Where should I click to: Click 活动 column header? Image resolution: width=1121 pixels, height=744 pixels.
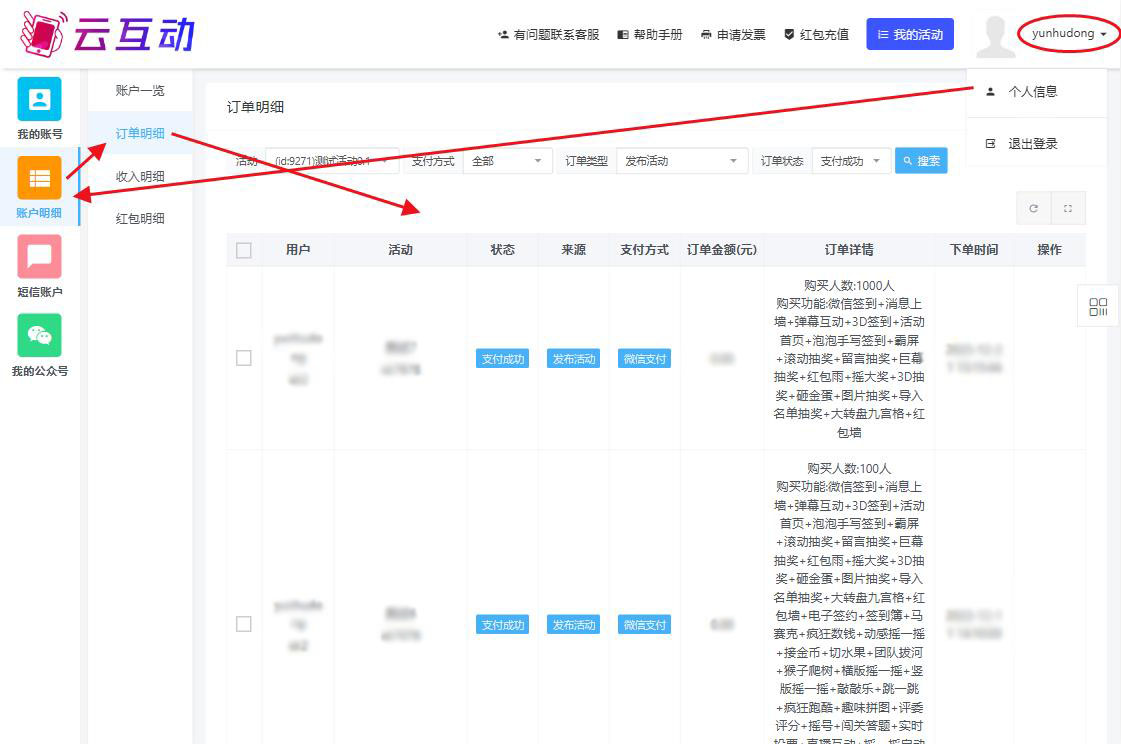[x=400, y=249]
